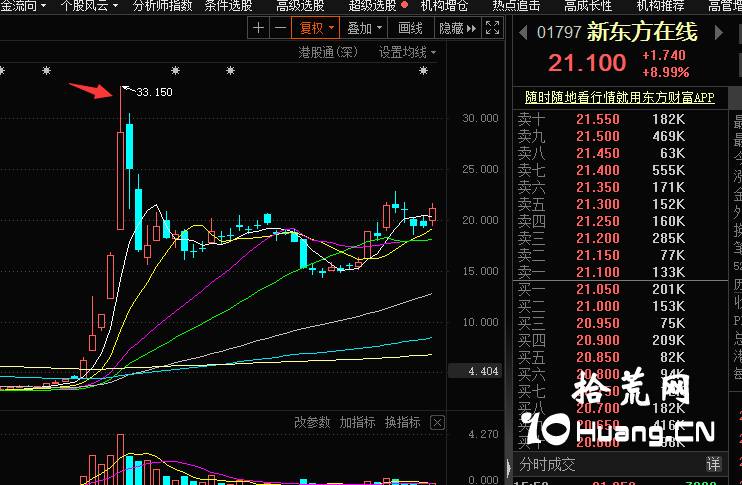Click the left panel collapse arrow near 分时成交
The image size is (742, 485).
click(x=508, y=467)
